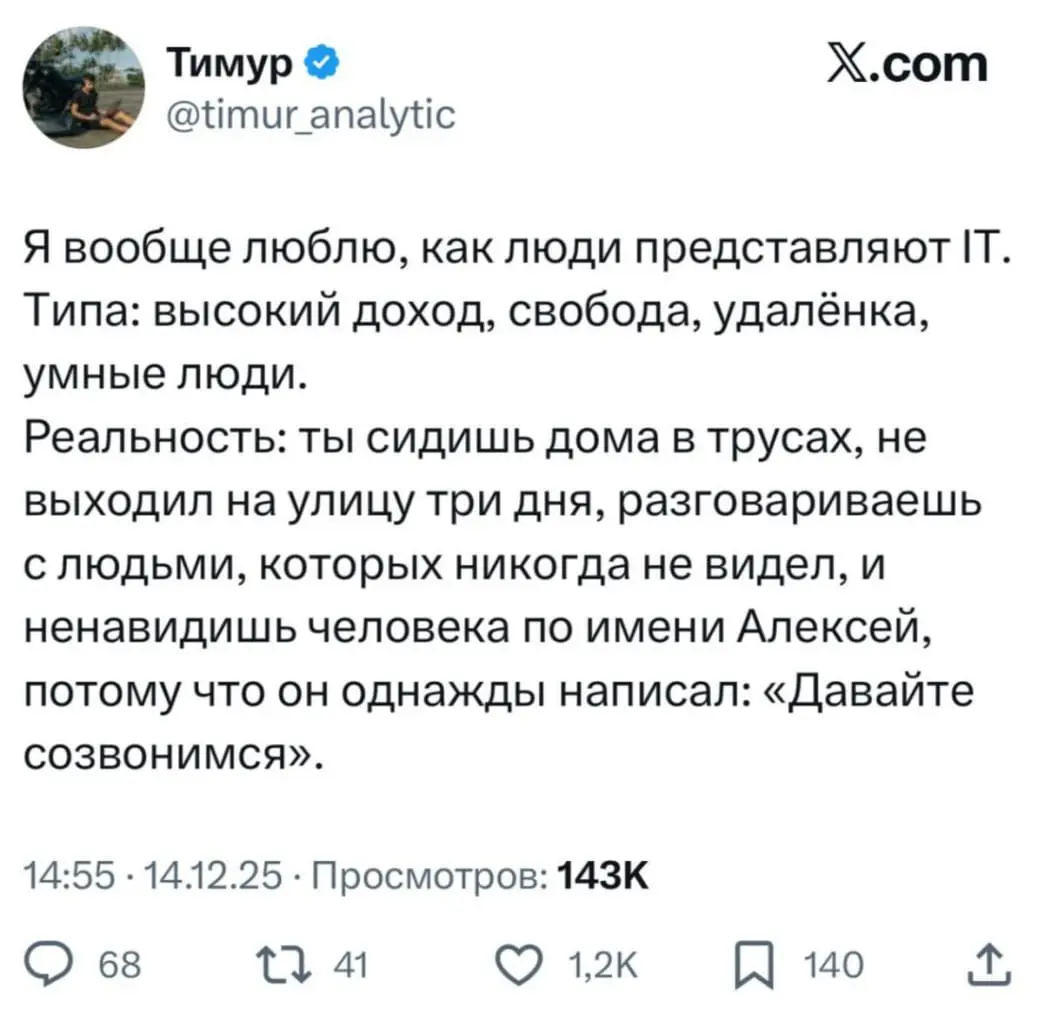Open the post via timestamp 14:55

click(x=68, y=874)
